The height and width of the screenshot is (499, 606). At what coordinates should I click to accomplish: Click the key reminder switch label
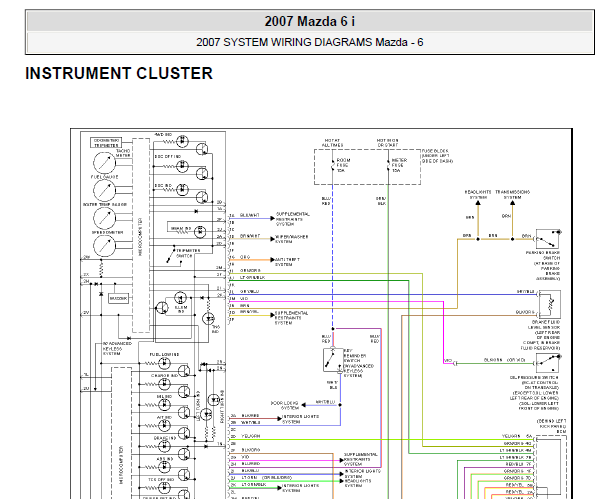point(359,363)
